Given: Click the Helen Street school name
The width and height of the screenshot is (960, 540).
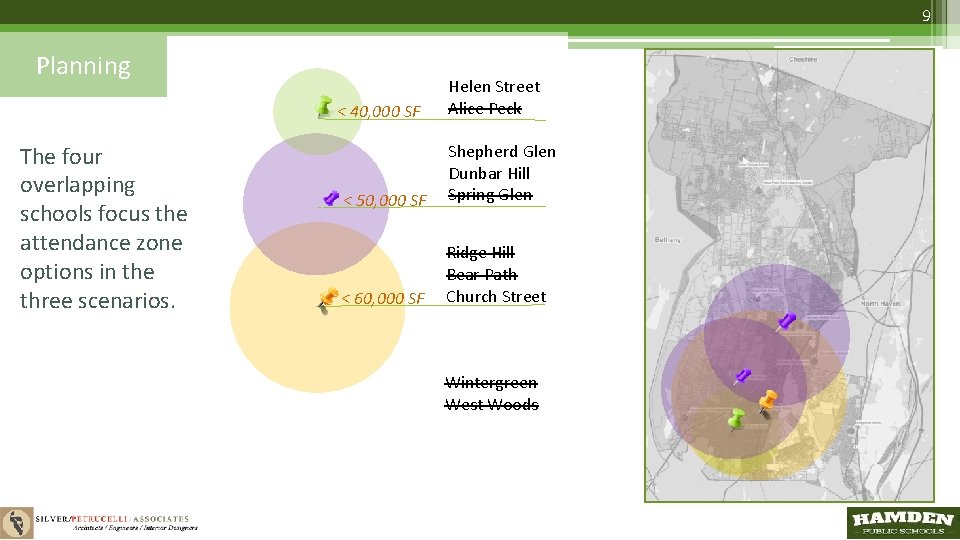Looking at the screenshot, I should point(494,86).
